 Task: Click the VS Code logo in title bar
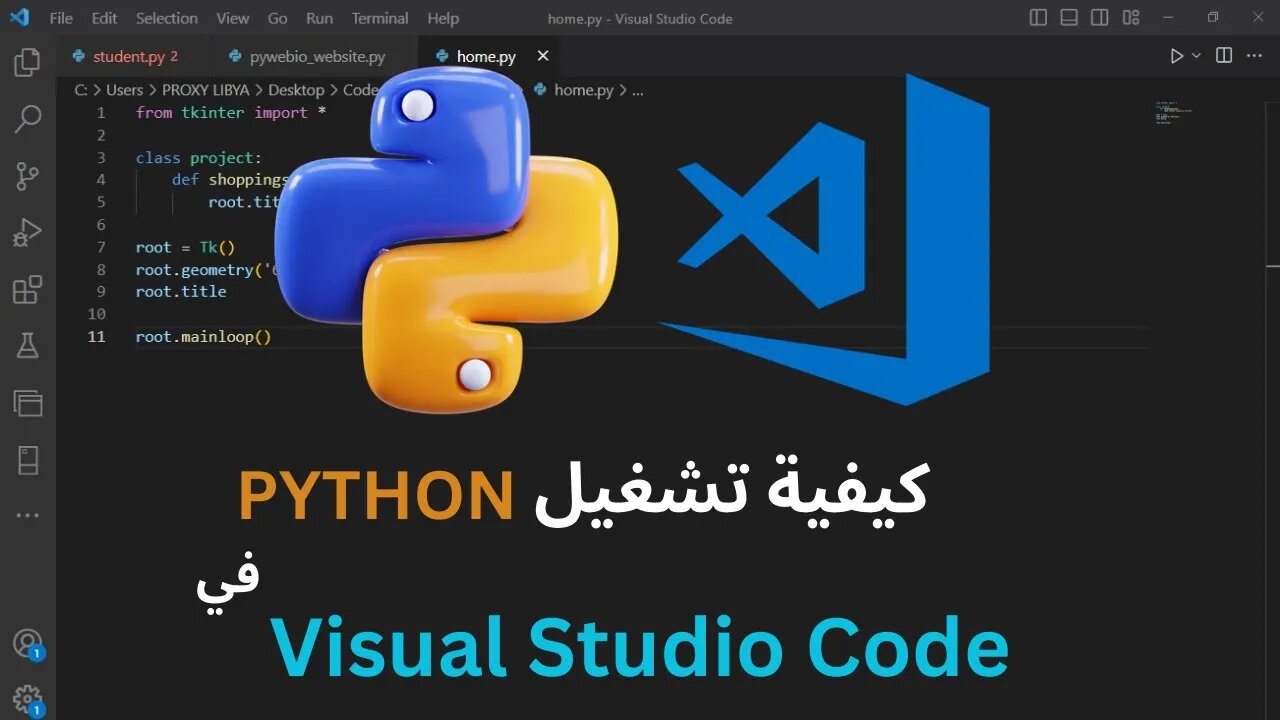(x=18, y=17)
